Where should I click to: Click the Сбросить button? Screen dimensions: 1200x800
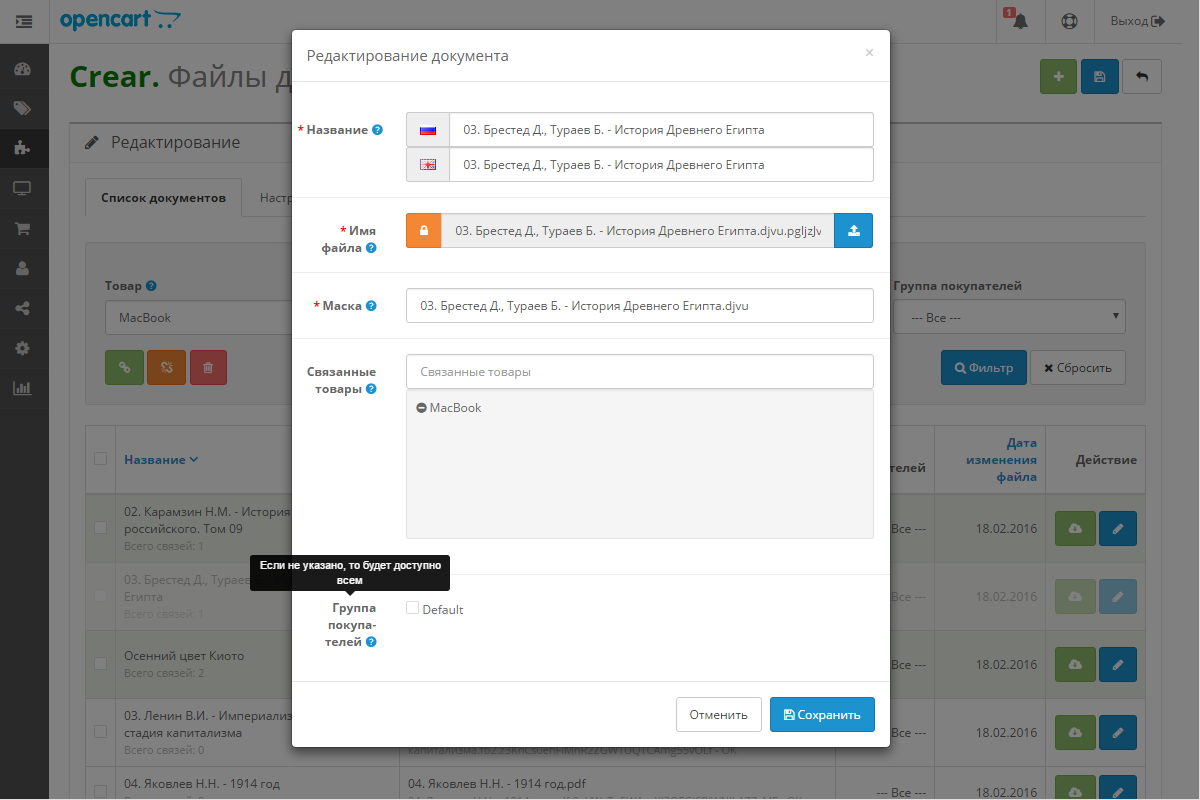click(x=1078, y=367)
